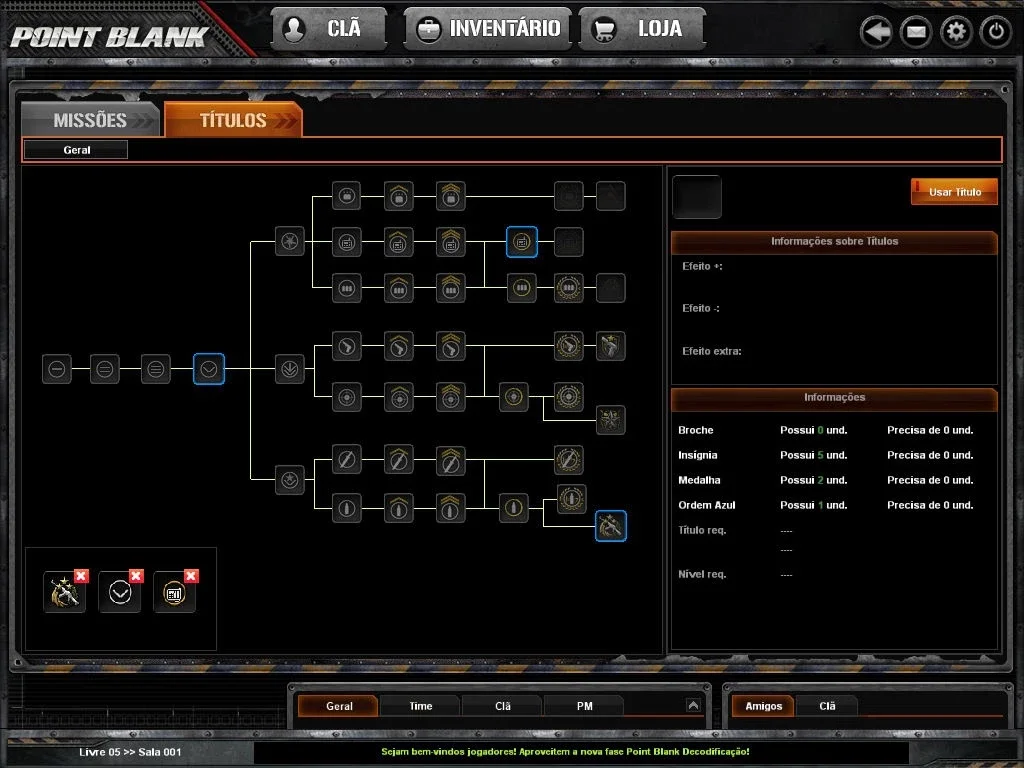The image size is (1024, 768).
Task: Select the laurel wreath crosshair title icon
Action: (569, 396)
